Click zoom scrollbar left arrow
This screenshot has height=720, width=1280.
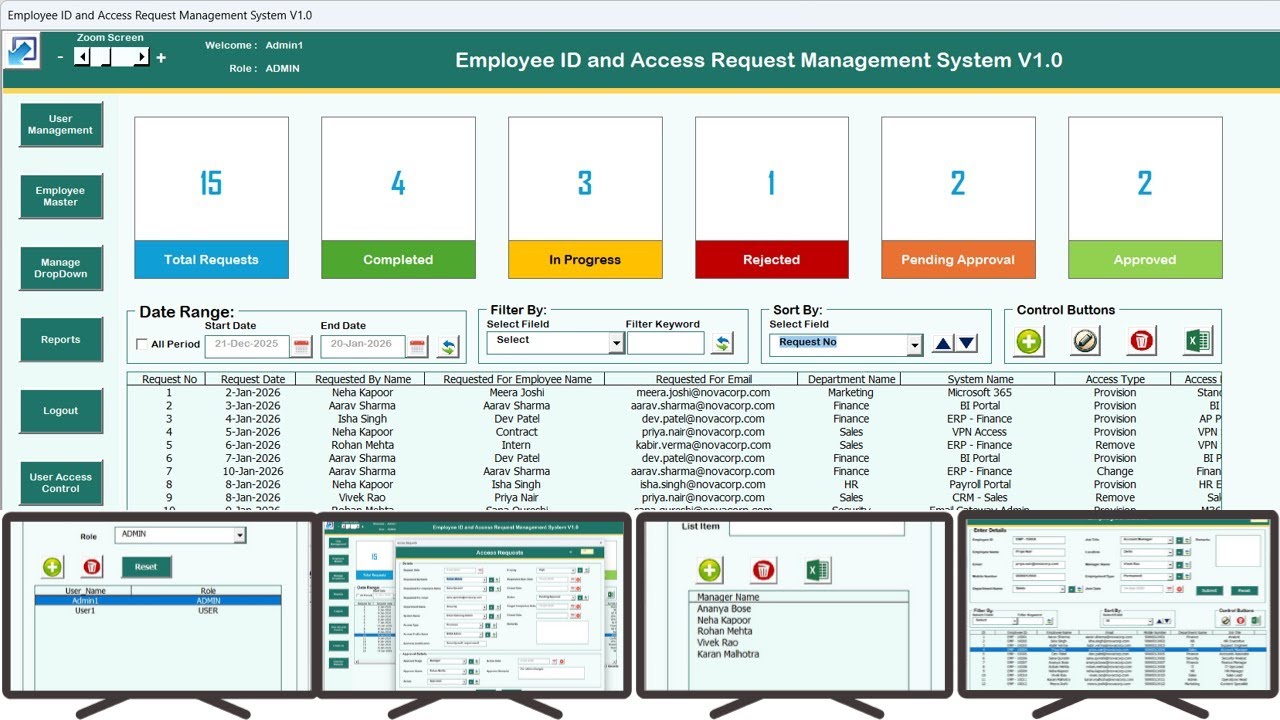tap(82, 58)
